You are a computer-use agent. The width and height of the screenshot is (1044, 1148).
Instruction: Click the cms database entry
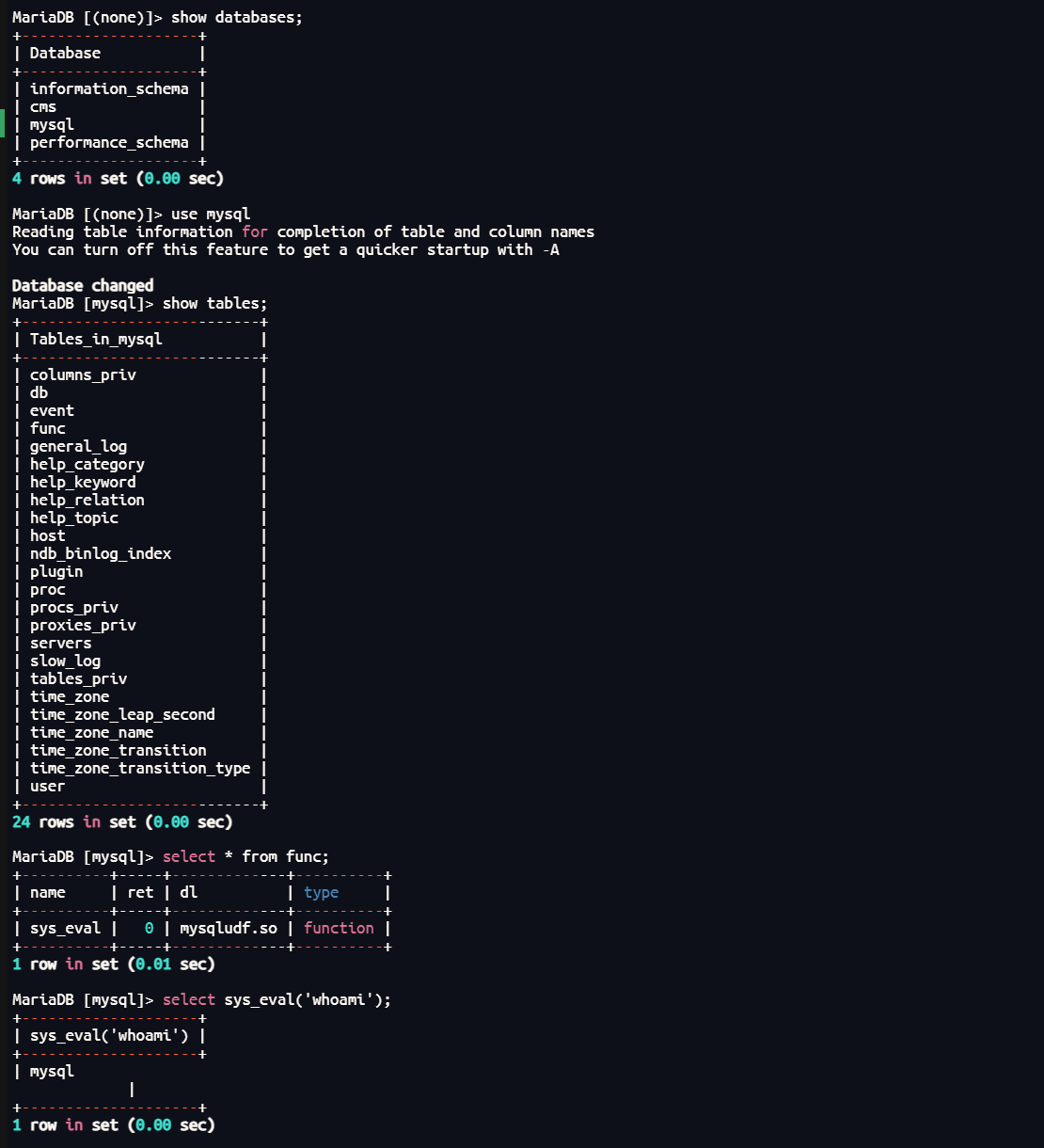tap(43, 106)
